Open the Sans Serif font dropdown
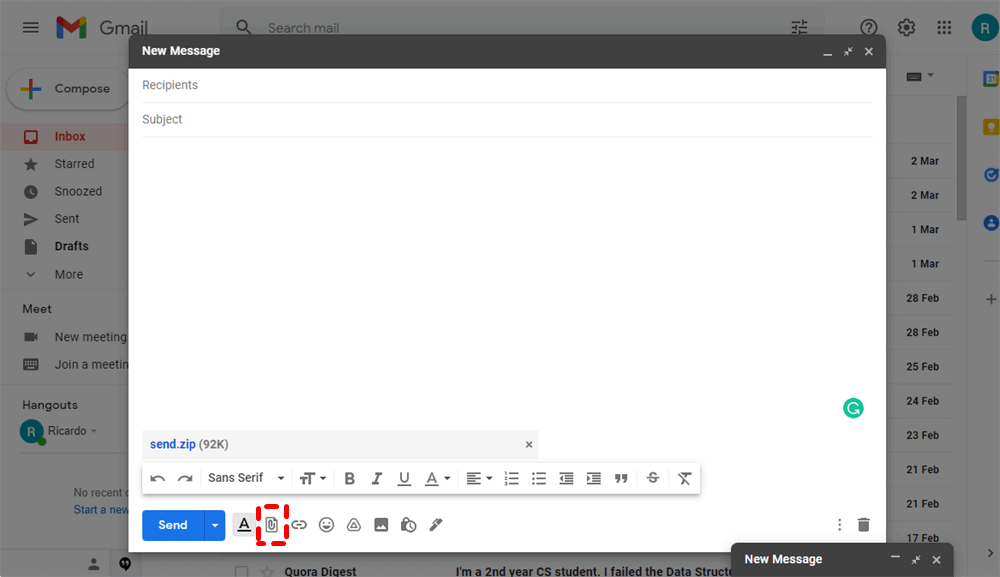The width and height of the screenshot is (1000, 577). click(x=246, y=478)
